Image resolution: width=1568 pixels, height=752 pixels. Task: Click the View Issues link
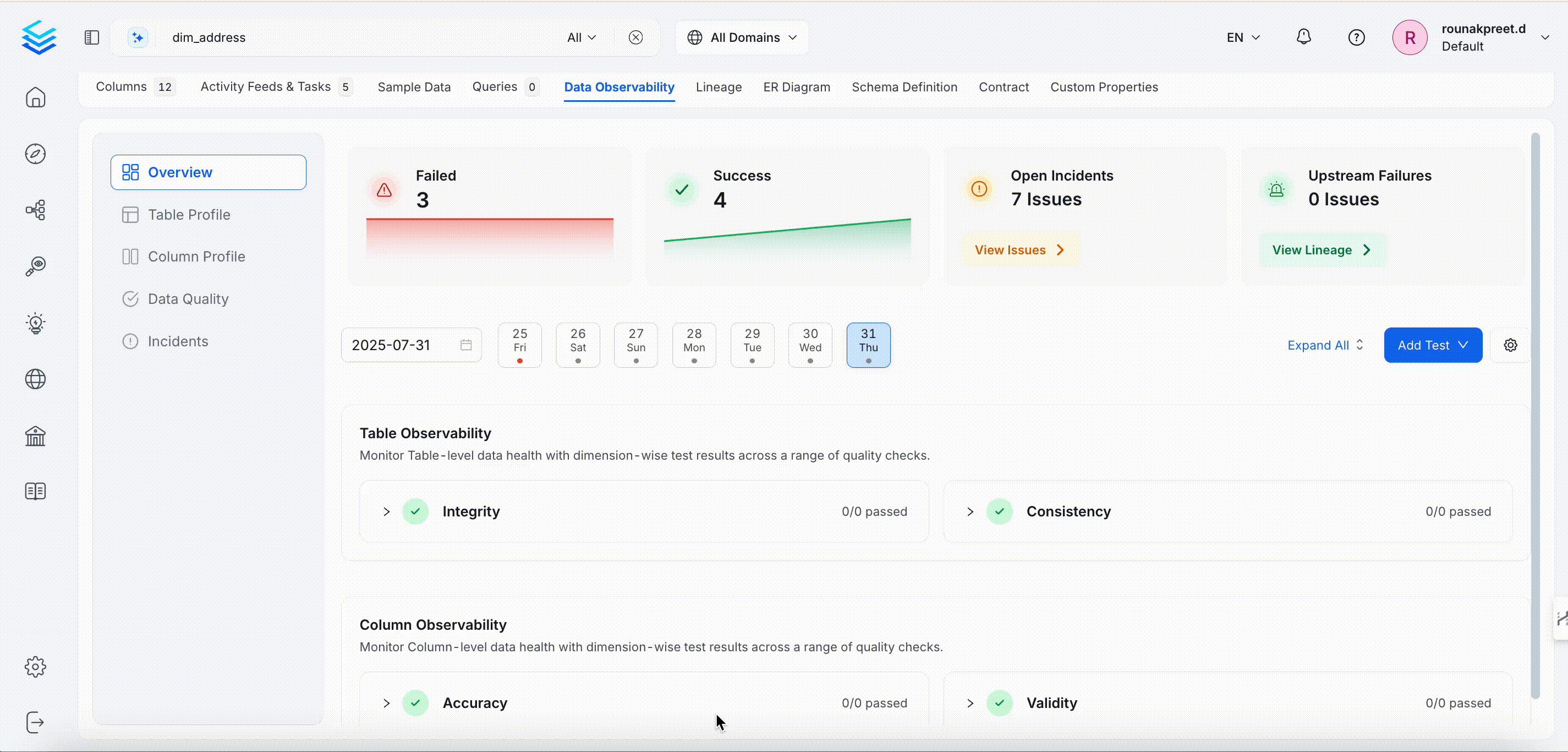coord(1019,250)
